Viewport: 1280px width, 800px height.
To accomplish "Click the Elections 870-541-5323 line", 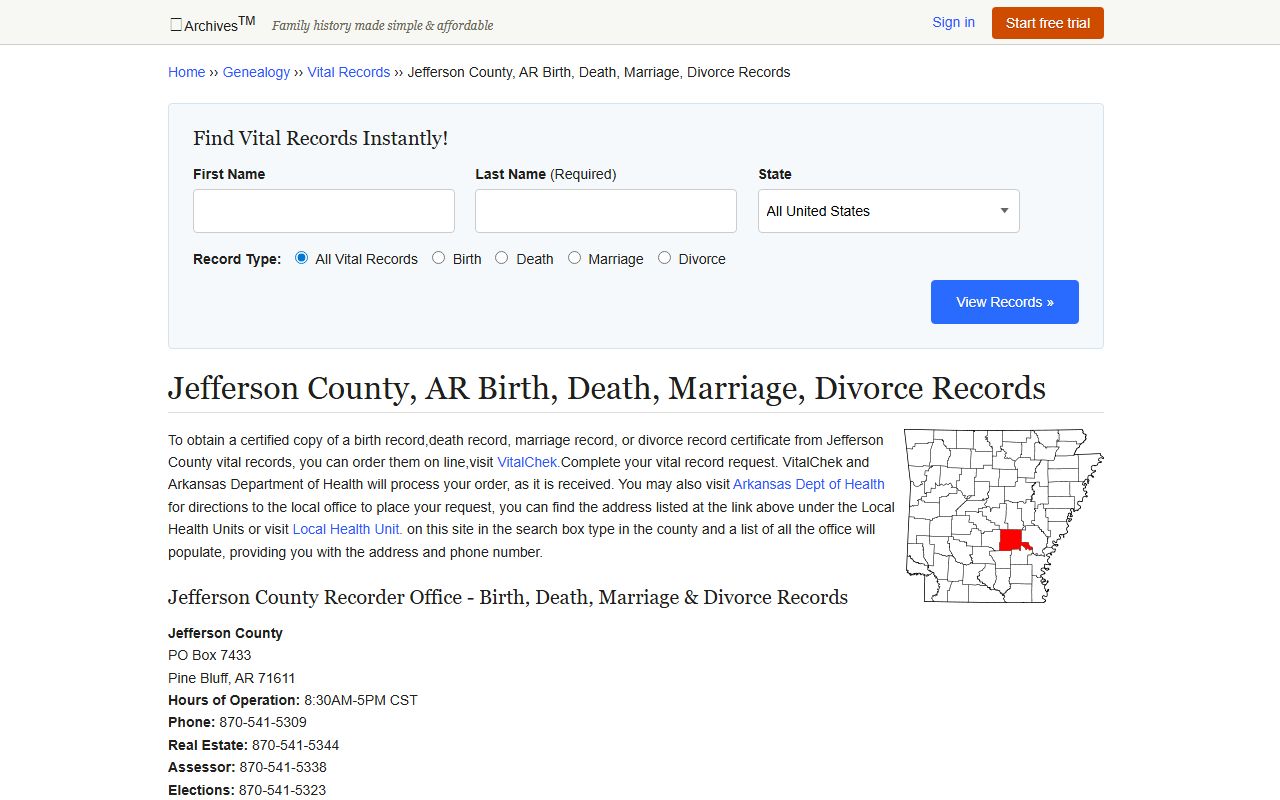I will point(247,790).
